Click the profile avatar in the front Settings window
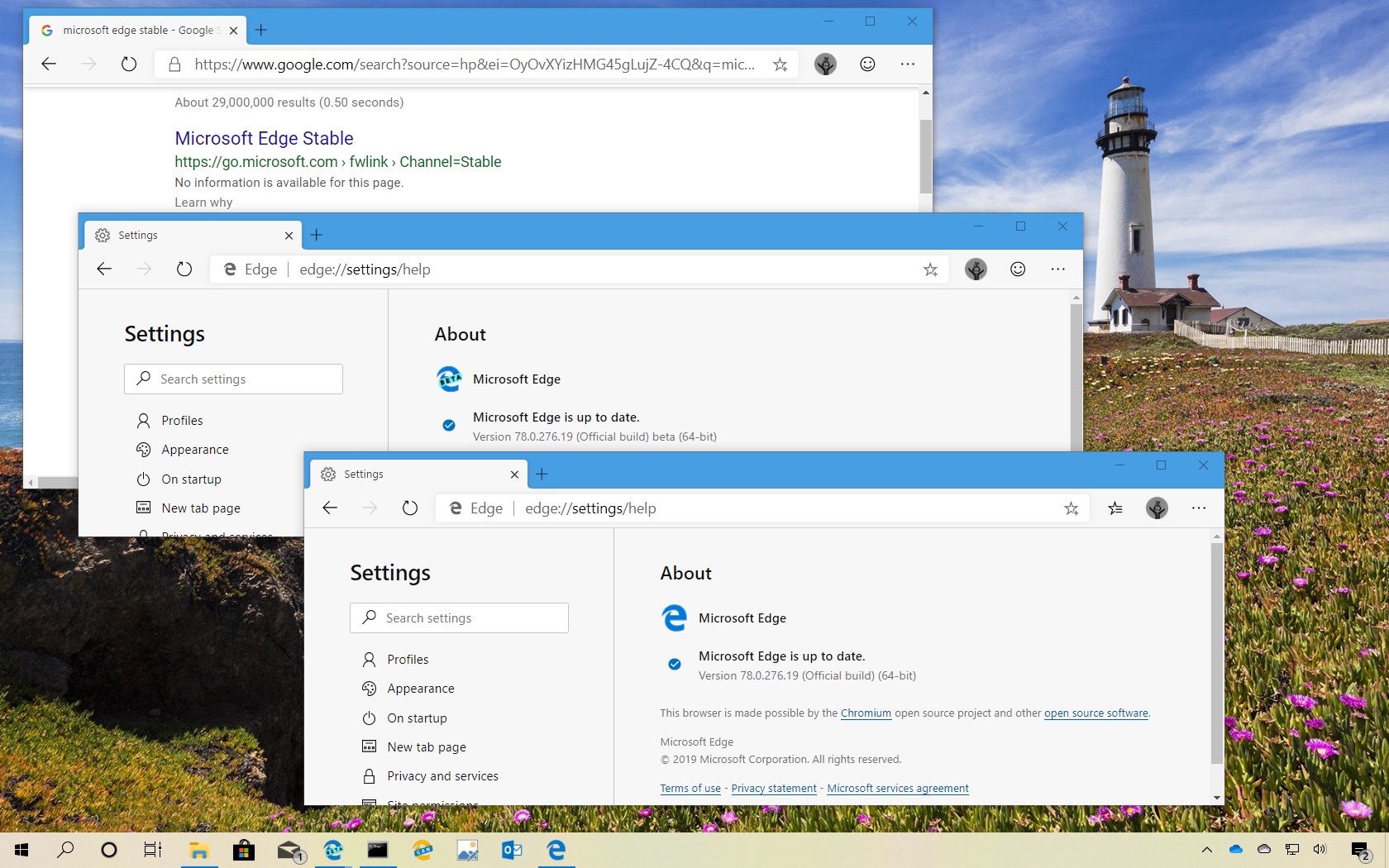 pos(1157,508)
